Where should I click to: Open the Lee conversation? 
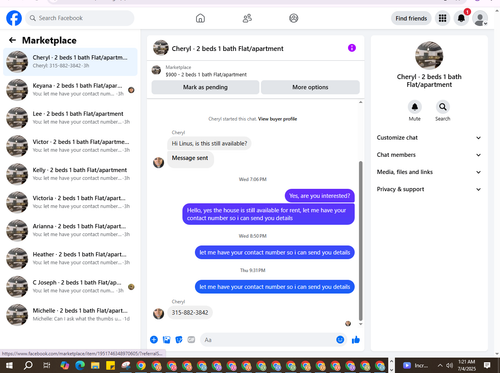click(x=70, y=118)
